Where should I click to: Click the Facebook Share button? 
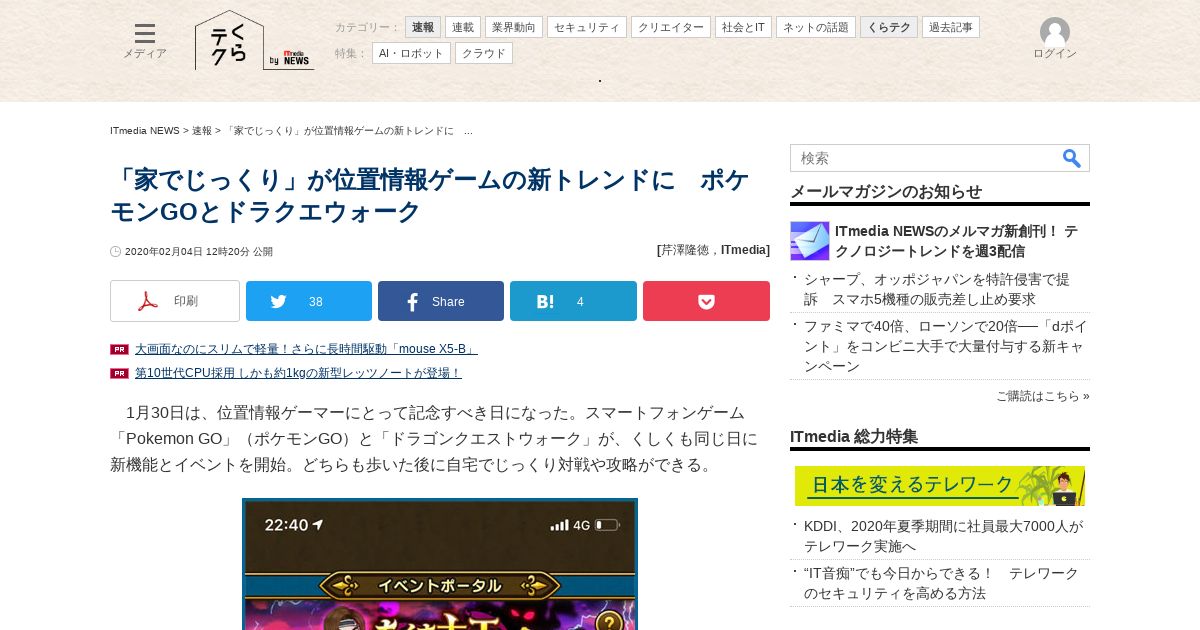[441, 301]
